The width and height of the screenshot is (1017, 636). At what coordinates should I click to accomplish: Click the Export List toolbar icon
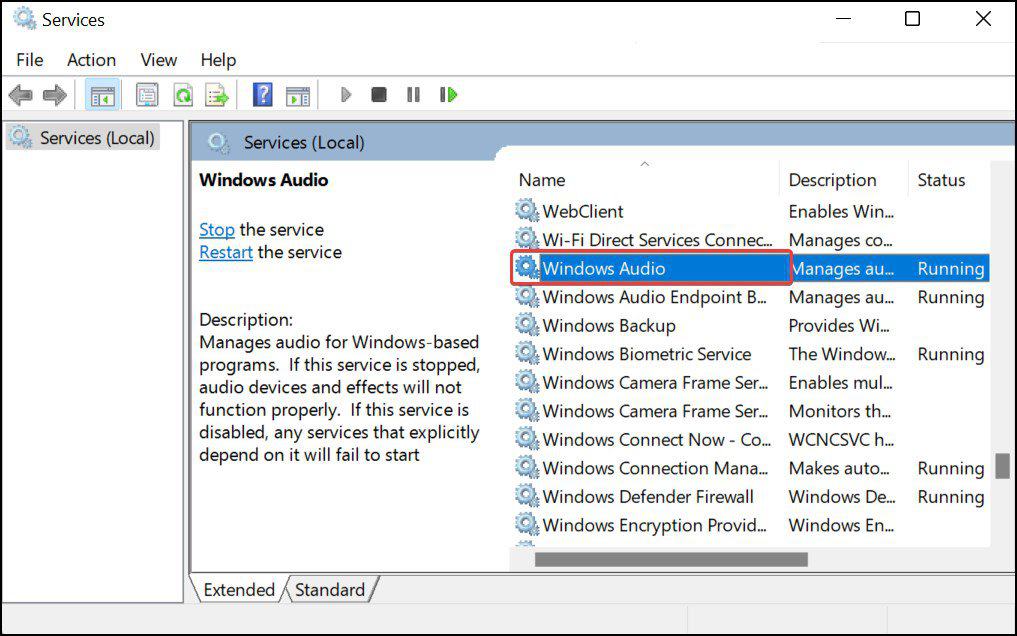pyautogui.click(x=217, y=95)
